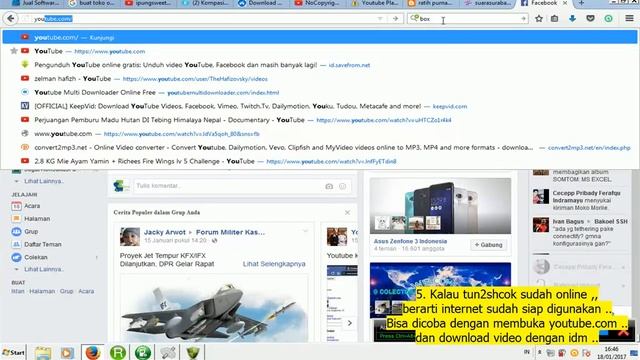The width and height of the screenshot is (640, 360).
Task: Choose 'Pengunduh YouTube online gratis' suggestion
Action: point(320,65)
